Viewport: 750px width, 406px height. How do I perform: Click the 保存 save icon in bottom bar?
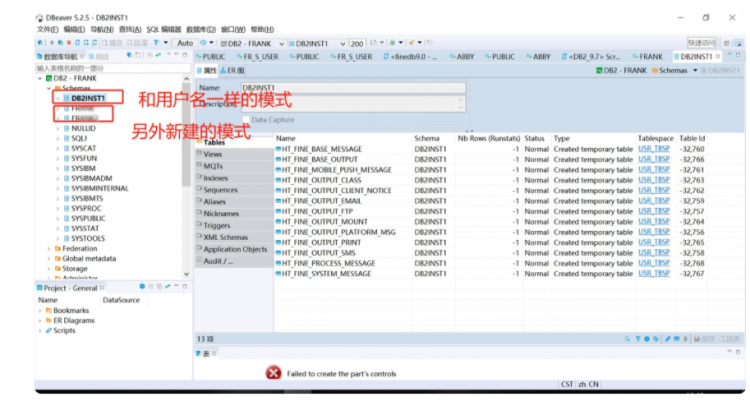[704, 339]
